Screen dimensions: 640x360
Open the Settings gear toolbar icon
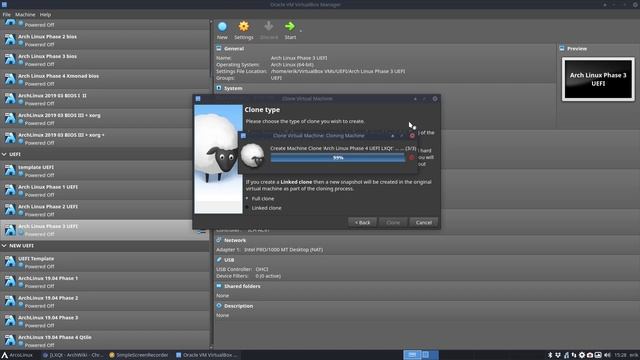(x=244, y=27)
